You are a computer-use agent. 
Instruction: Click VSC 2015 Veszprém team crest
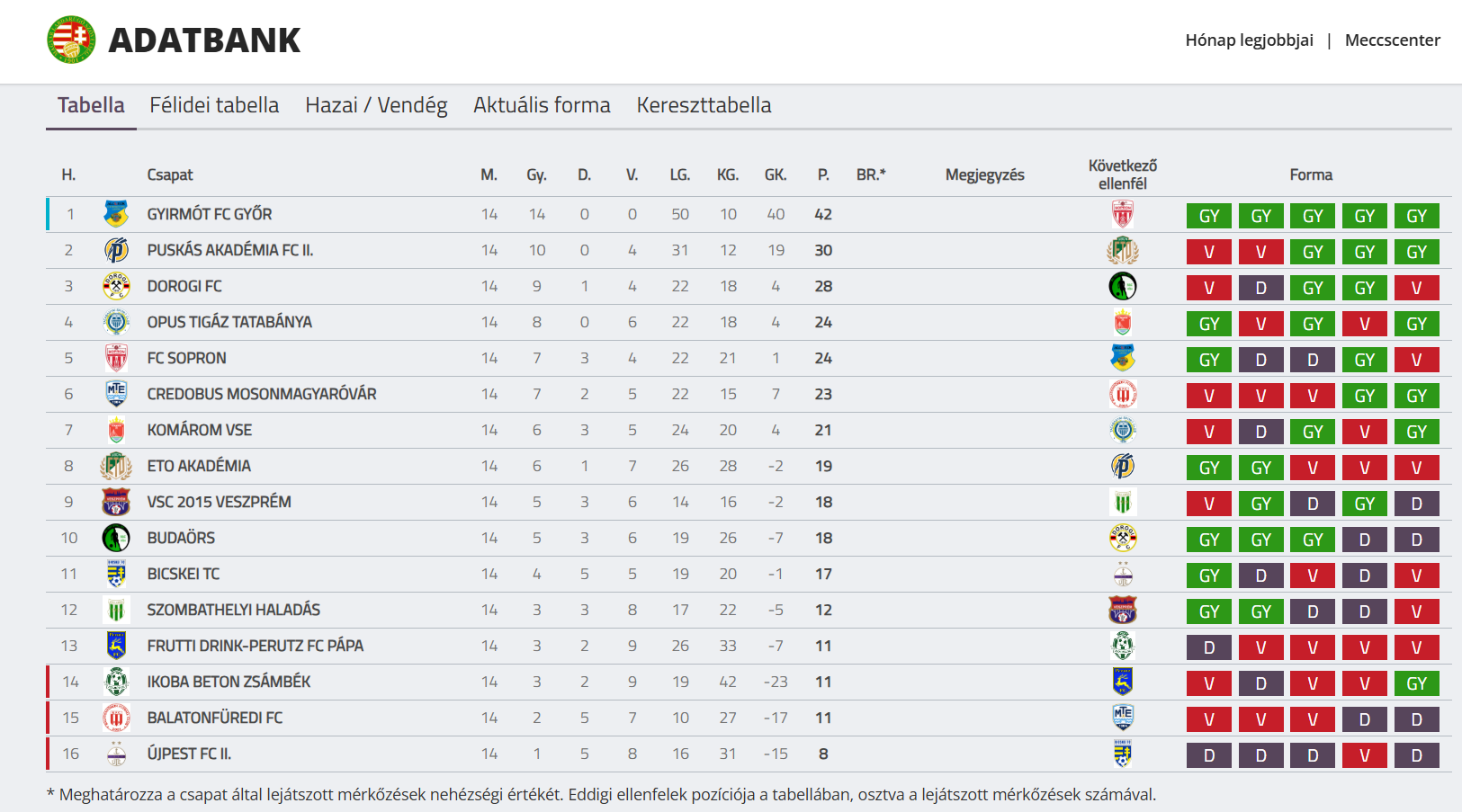click(x=116, y=502)
